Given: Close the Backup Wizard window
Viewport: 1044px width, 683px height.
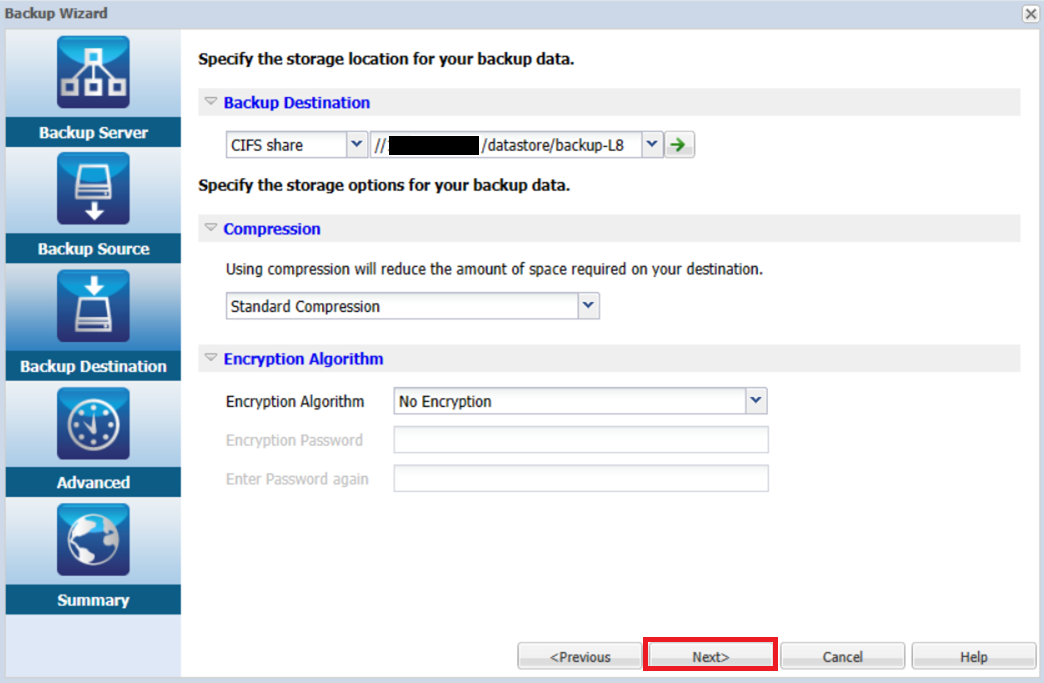Looking at the screenshot, I should coord(1031,13).
